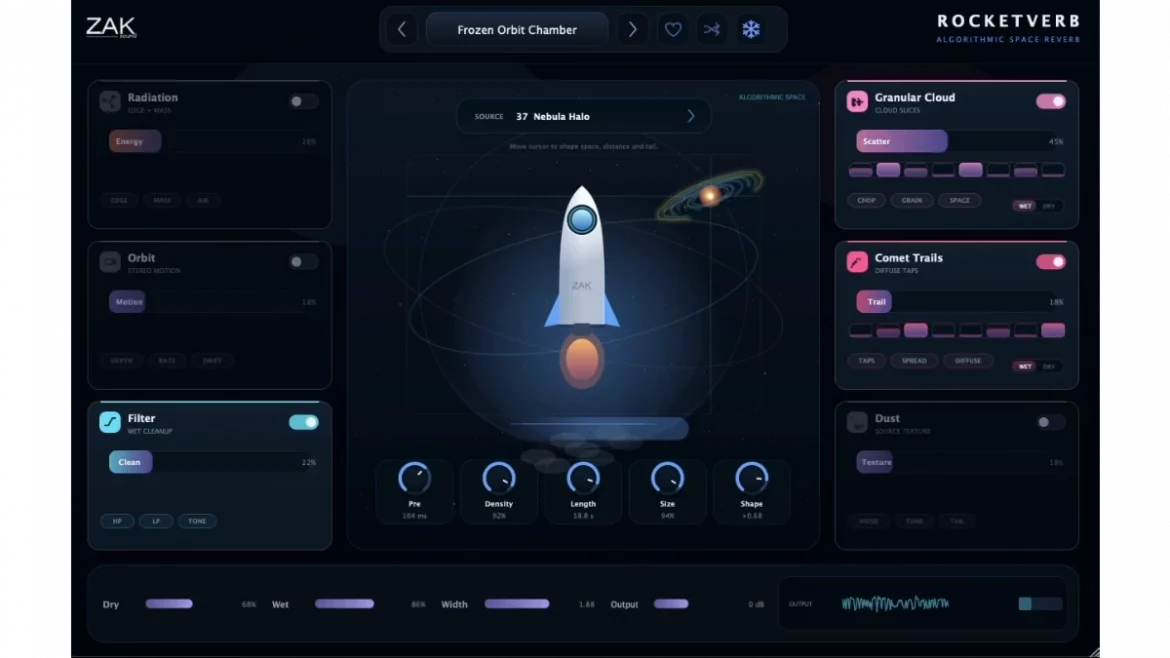This screenshot has width=1170, height=658.
Task: Click the snowflake freeze icon
Action: point(751,30)
